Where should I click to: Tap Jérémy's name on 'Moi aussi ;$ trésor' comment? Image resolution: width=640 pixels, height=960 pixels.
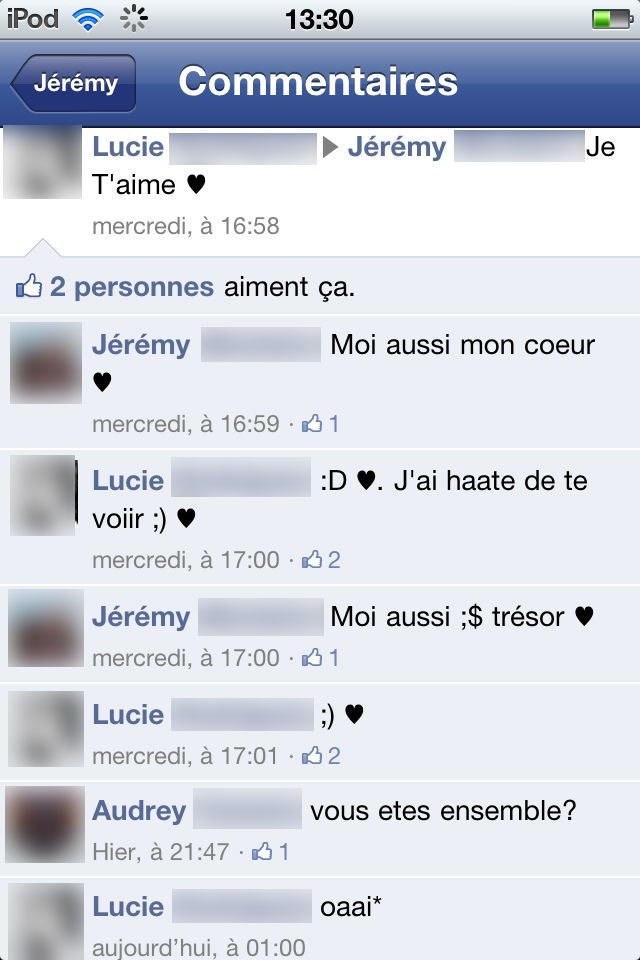pos(141,617)
